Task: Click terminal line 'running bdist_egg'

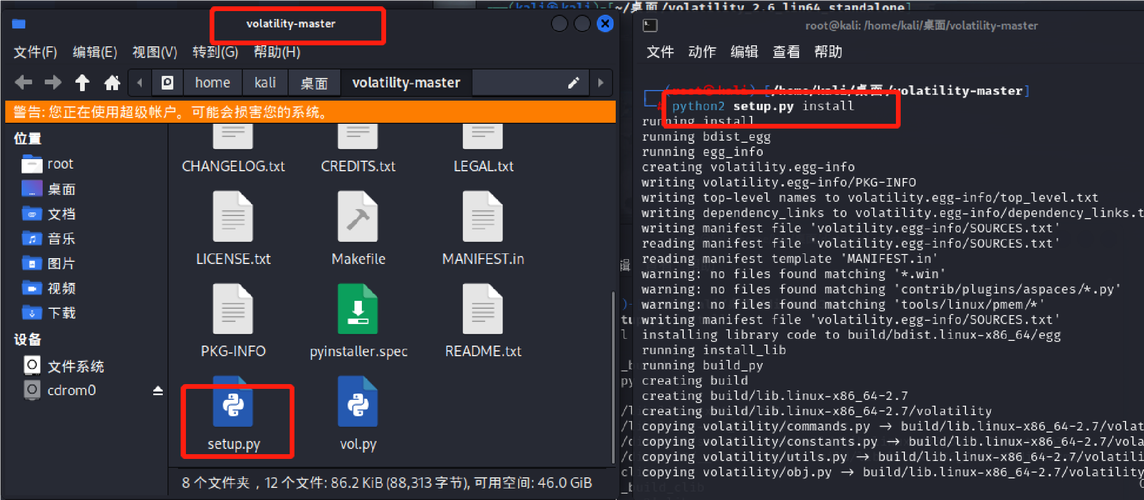Action: click(x=706, y=136)
